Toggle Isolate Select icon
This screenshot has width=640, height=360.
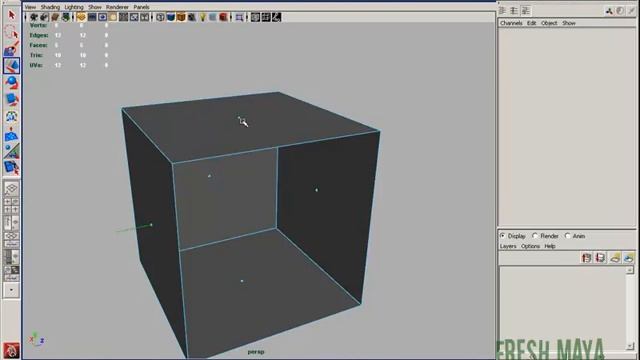pyautogui.click(x=240, y=17)
